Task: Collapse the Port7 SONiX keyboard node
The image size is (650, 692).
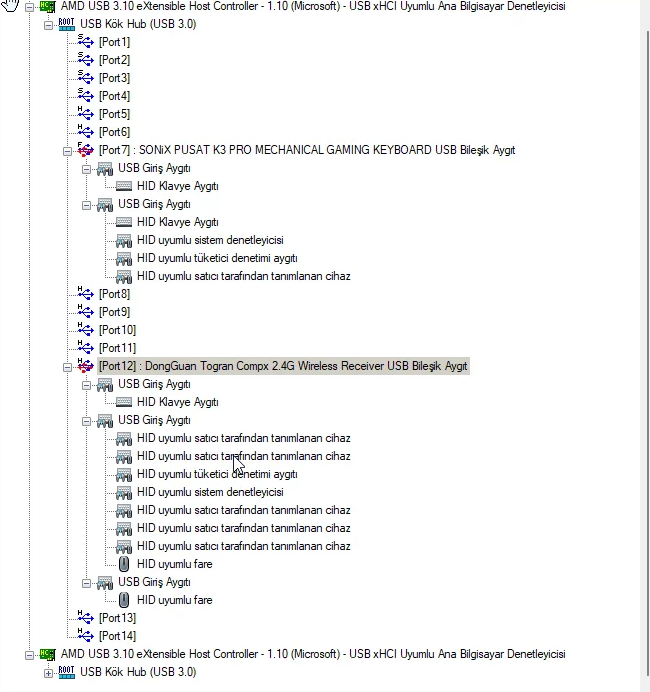Action: point(67,151)
